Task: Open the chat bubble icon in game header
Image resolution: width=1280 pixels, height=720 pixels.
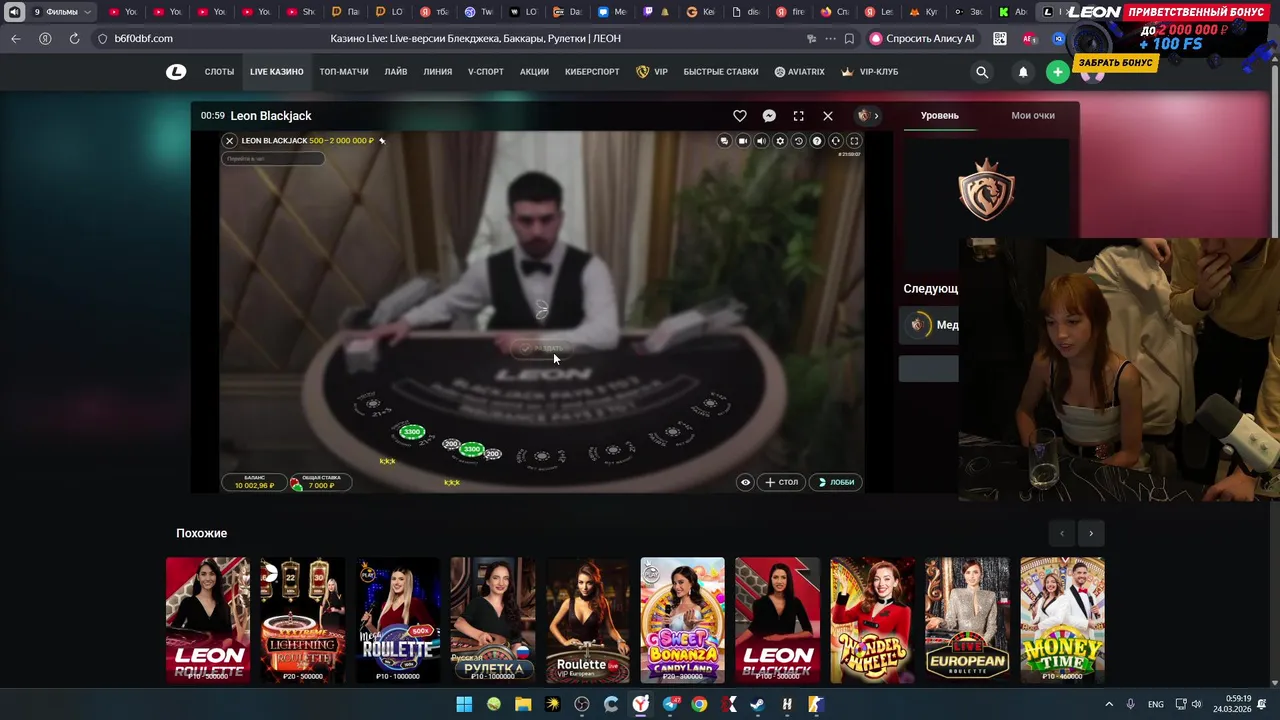Action: 769,116
